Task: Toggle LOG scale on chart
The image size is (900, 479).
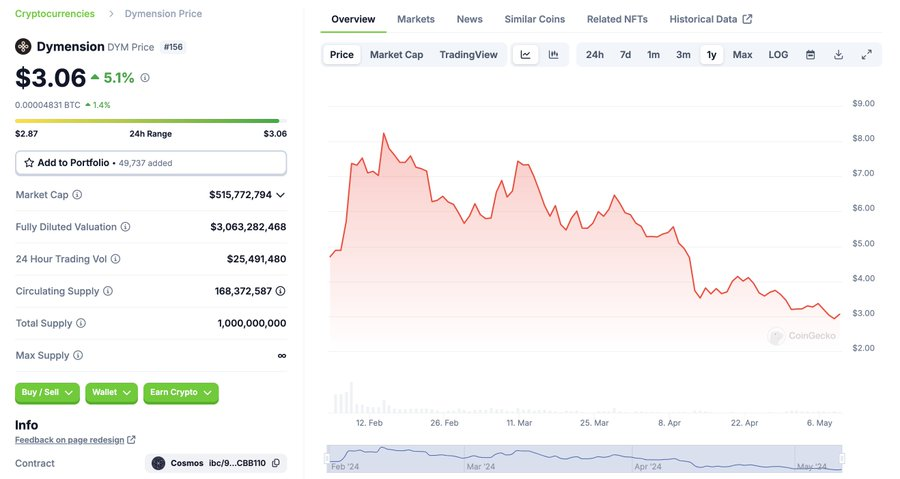Action: (778, 54)
